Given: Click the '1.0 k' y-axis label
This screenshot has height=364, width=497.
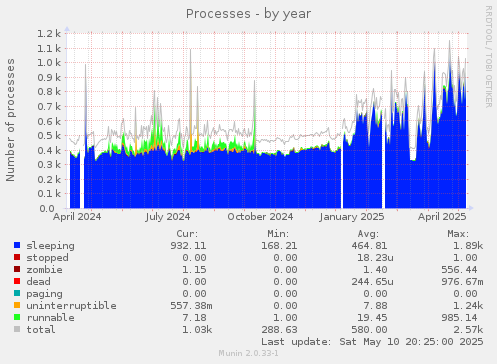Looking at the screenshot, I should 49,63.
